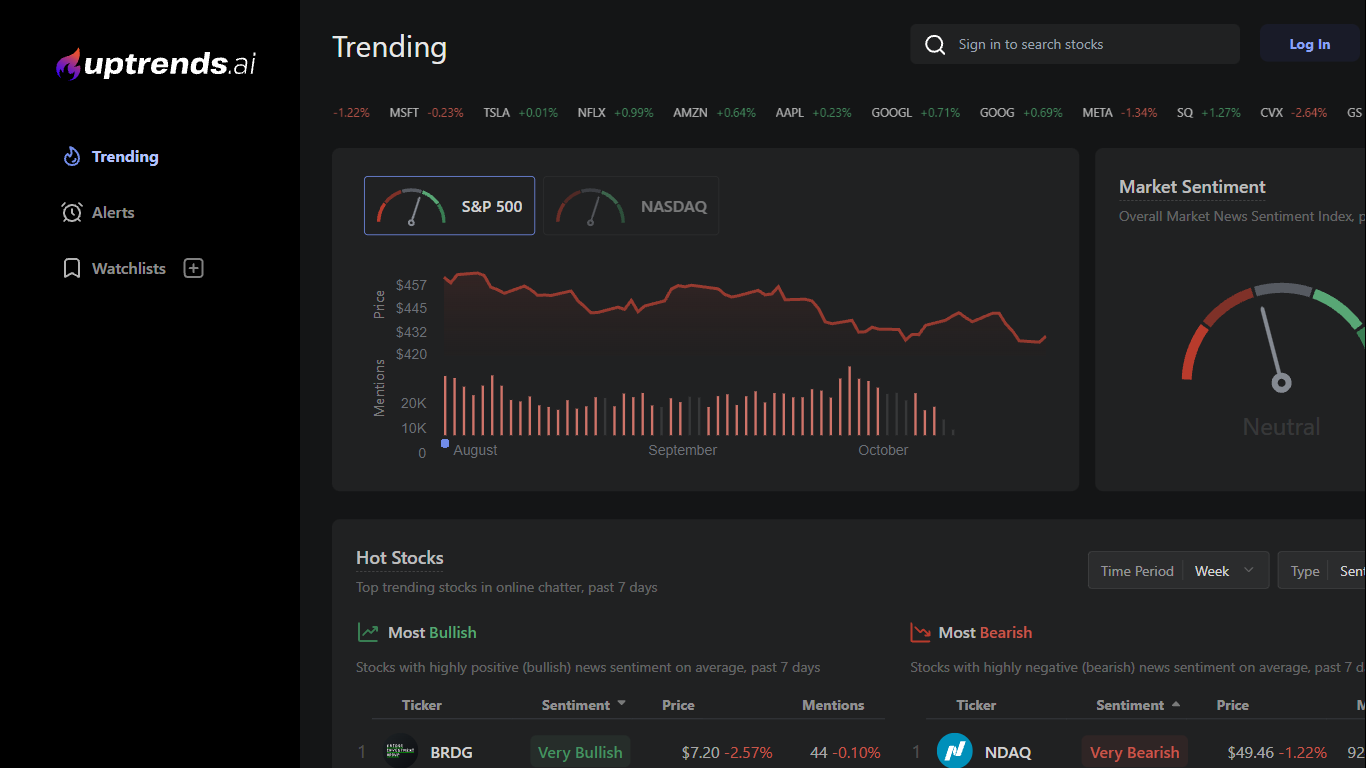Click TSLA in the ticker strip

(497, 113)
